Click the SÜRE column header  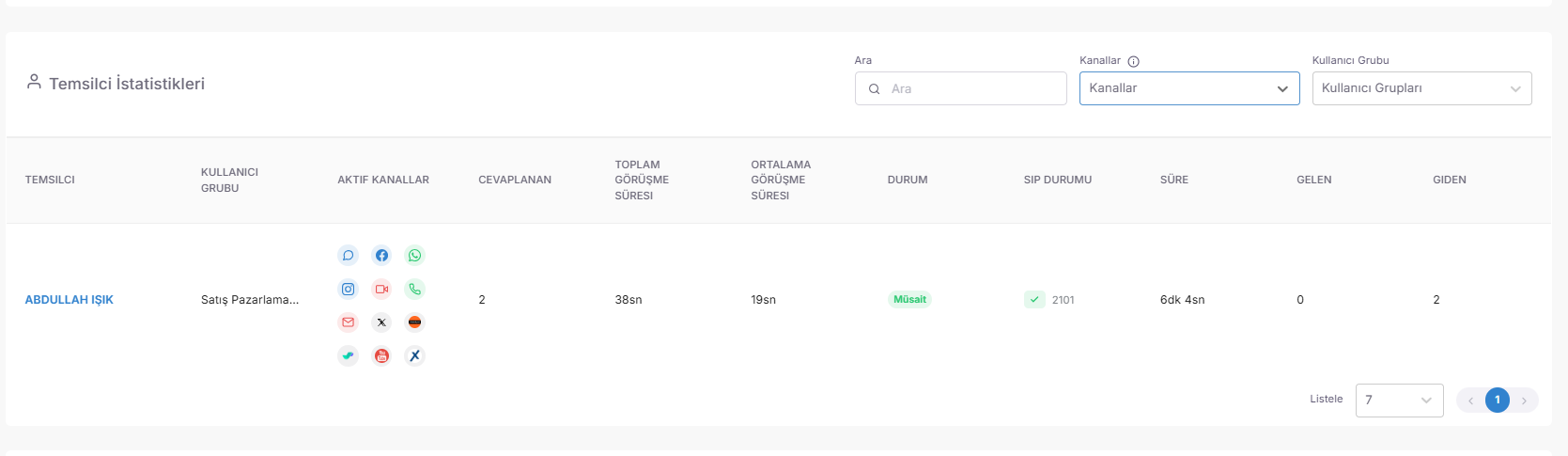pyautogui.click(x=1174, y=180)
